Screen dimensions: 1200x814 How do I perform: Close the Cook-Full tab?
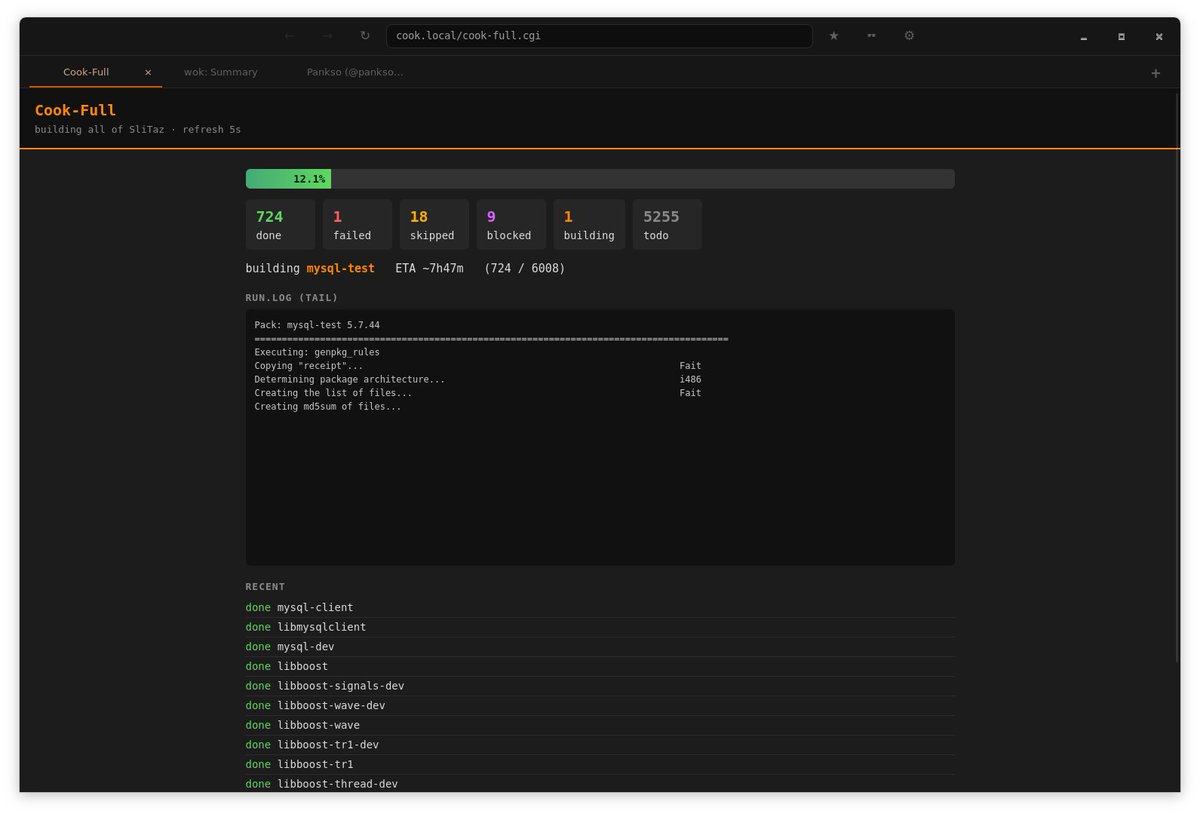[148, 72]
